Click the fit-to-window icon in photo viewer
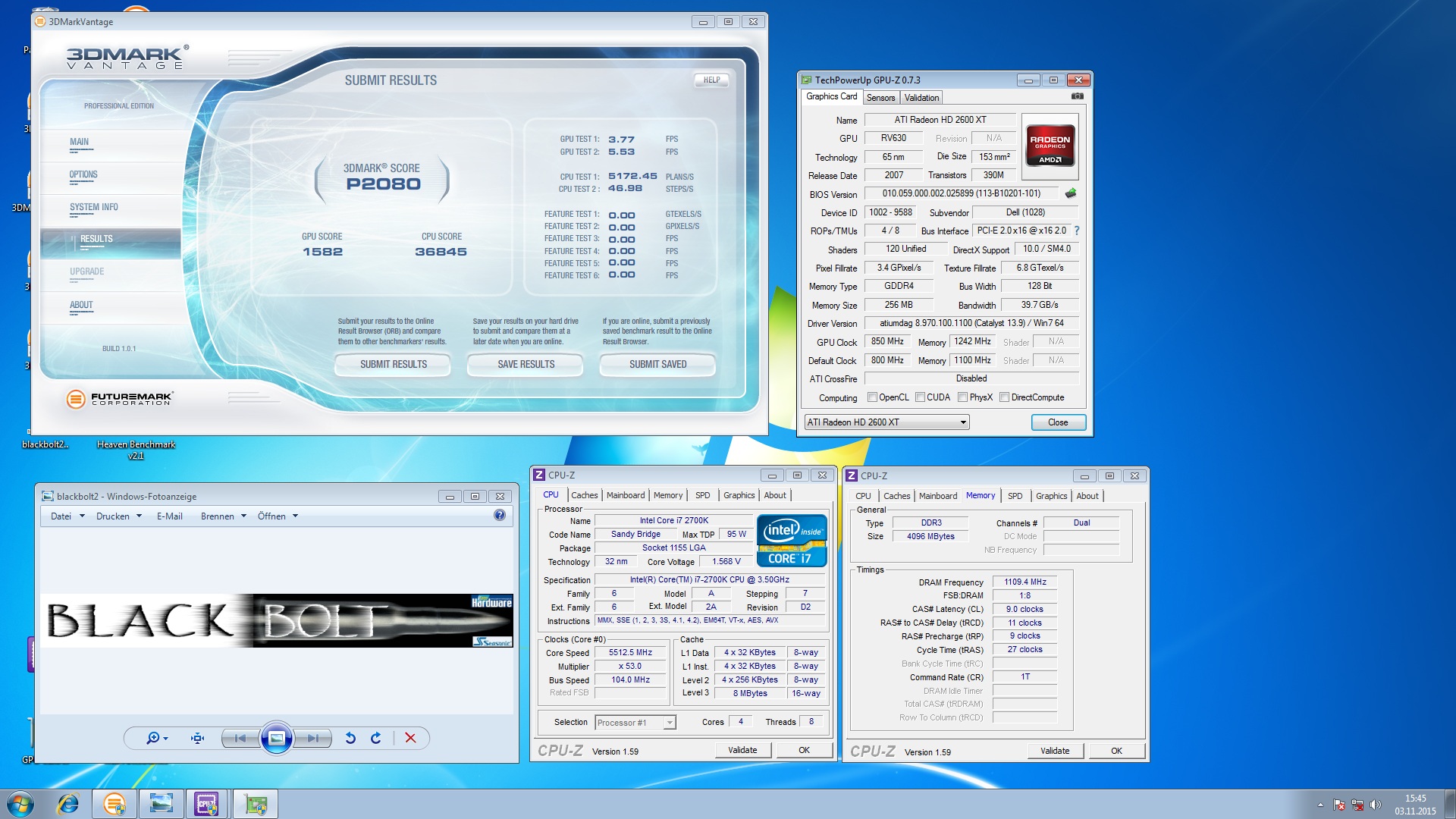1456x819 pixels. tap(197, 738)
